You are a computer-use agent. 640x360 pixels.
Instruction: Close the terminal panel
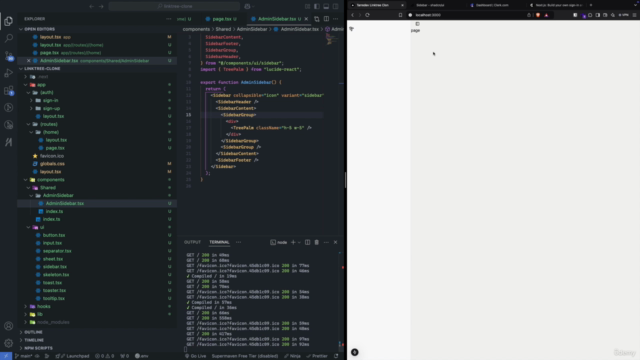click(336, 242)
